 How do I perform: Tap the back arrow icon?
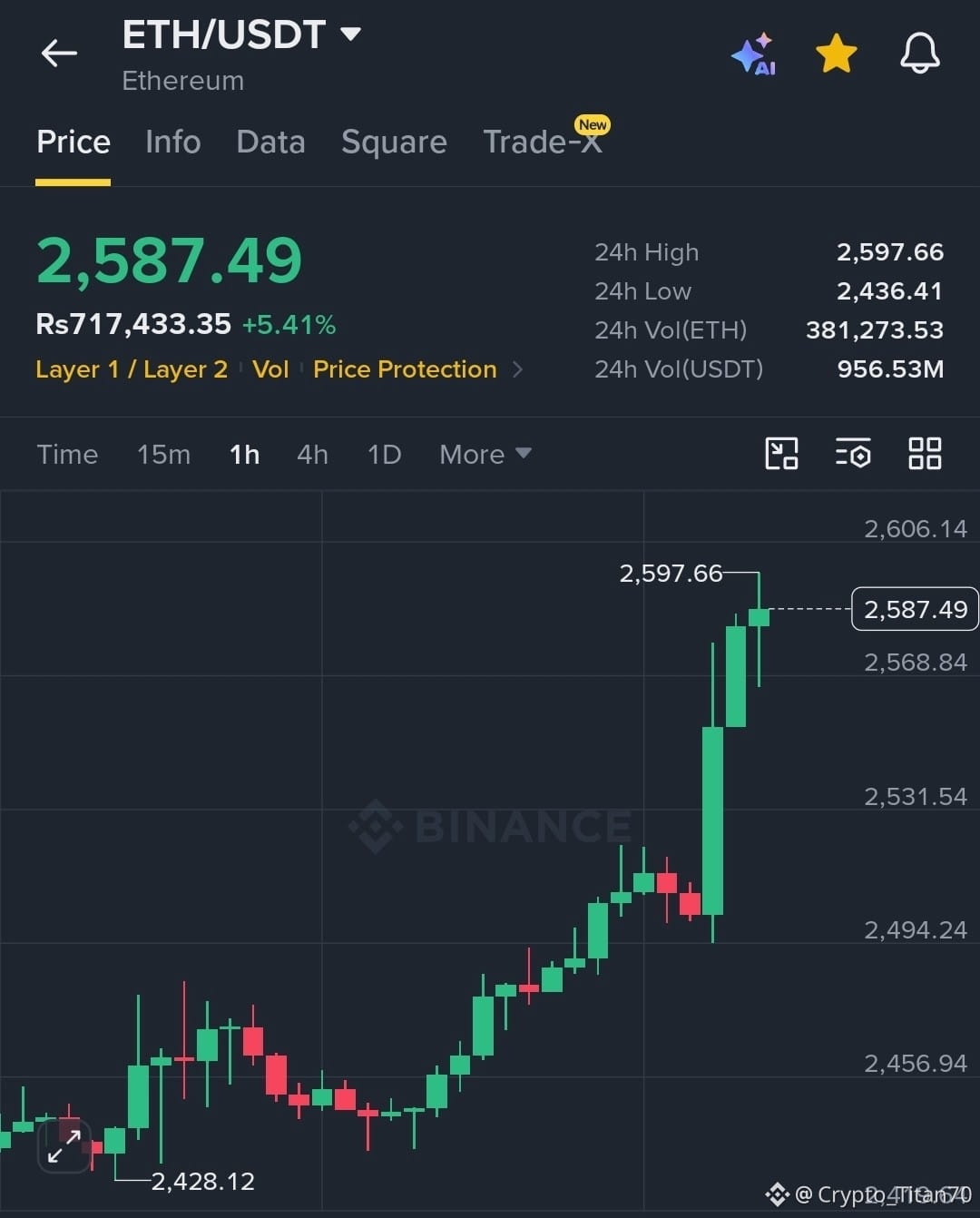[59, 54]
